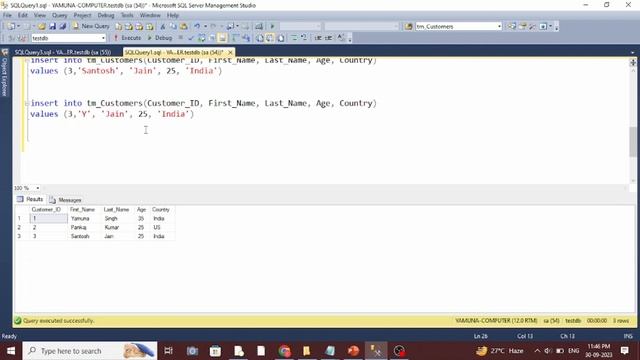Click the Debug button
The height and width of the screenshot is (360, 640).
(x=160, y=38)
